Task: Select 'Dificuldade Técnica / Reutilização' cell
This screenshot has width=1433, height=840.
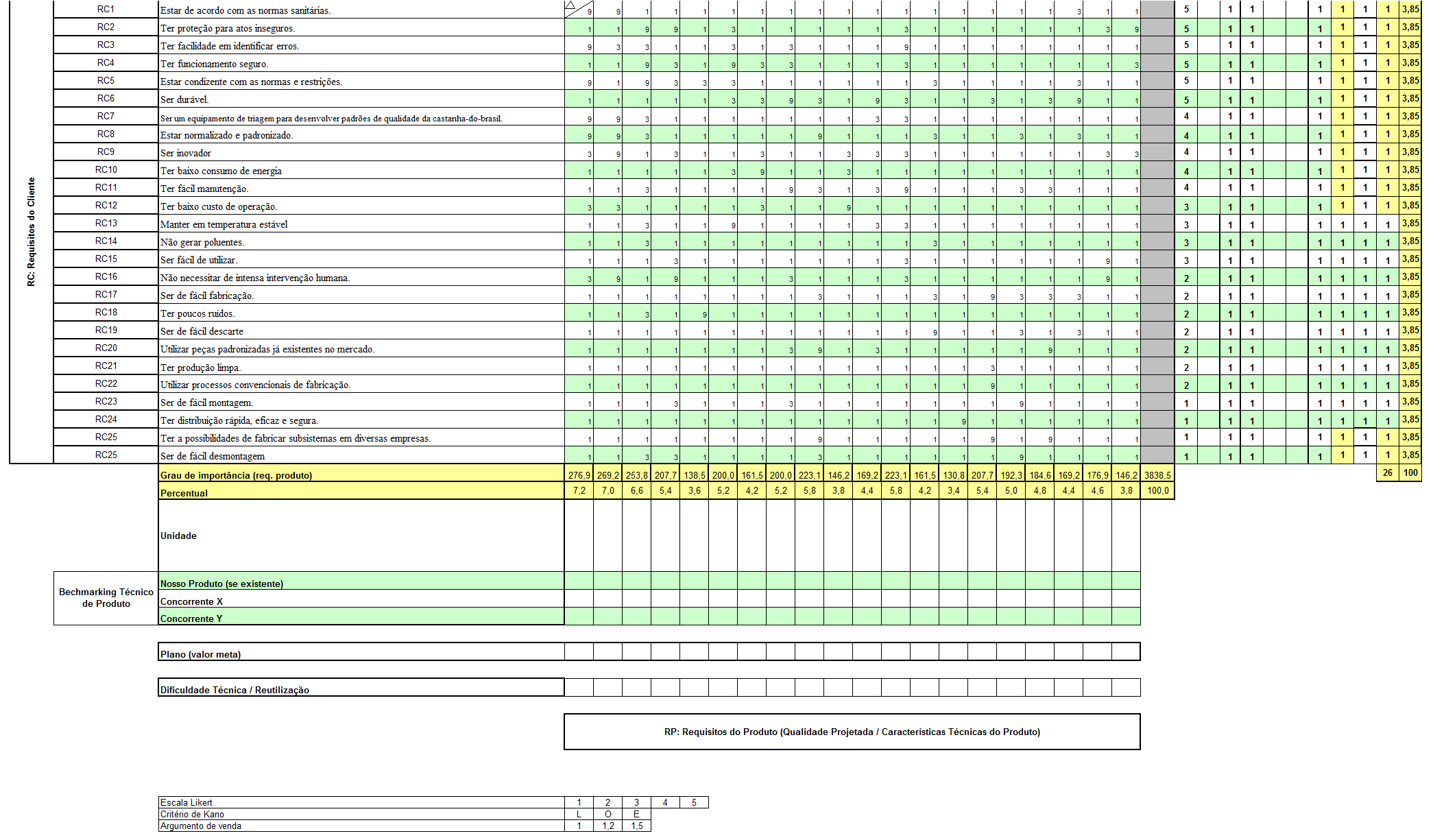Action: click(361, 688)
